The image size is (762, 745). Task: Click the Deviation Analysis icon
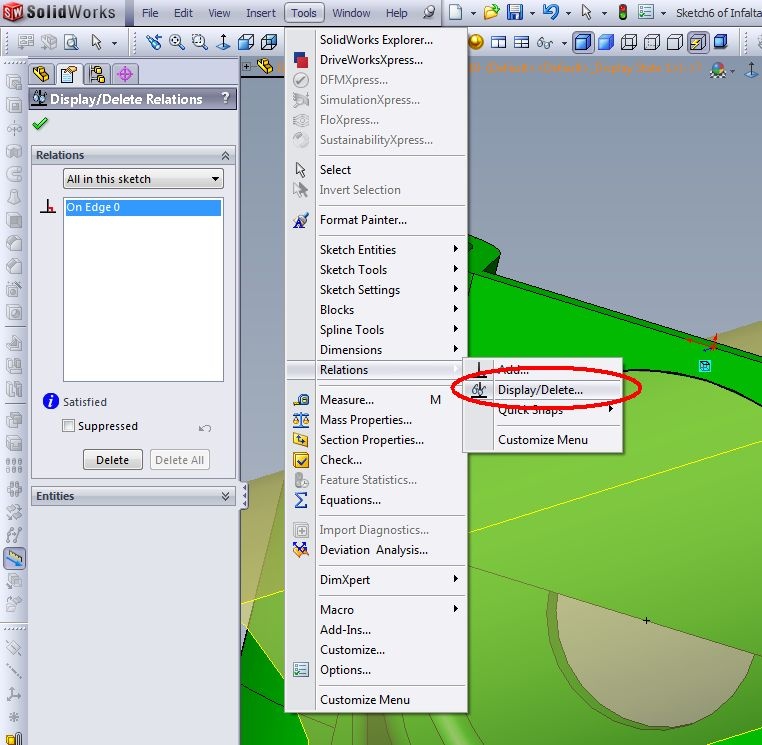pos(301,550)
